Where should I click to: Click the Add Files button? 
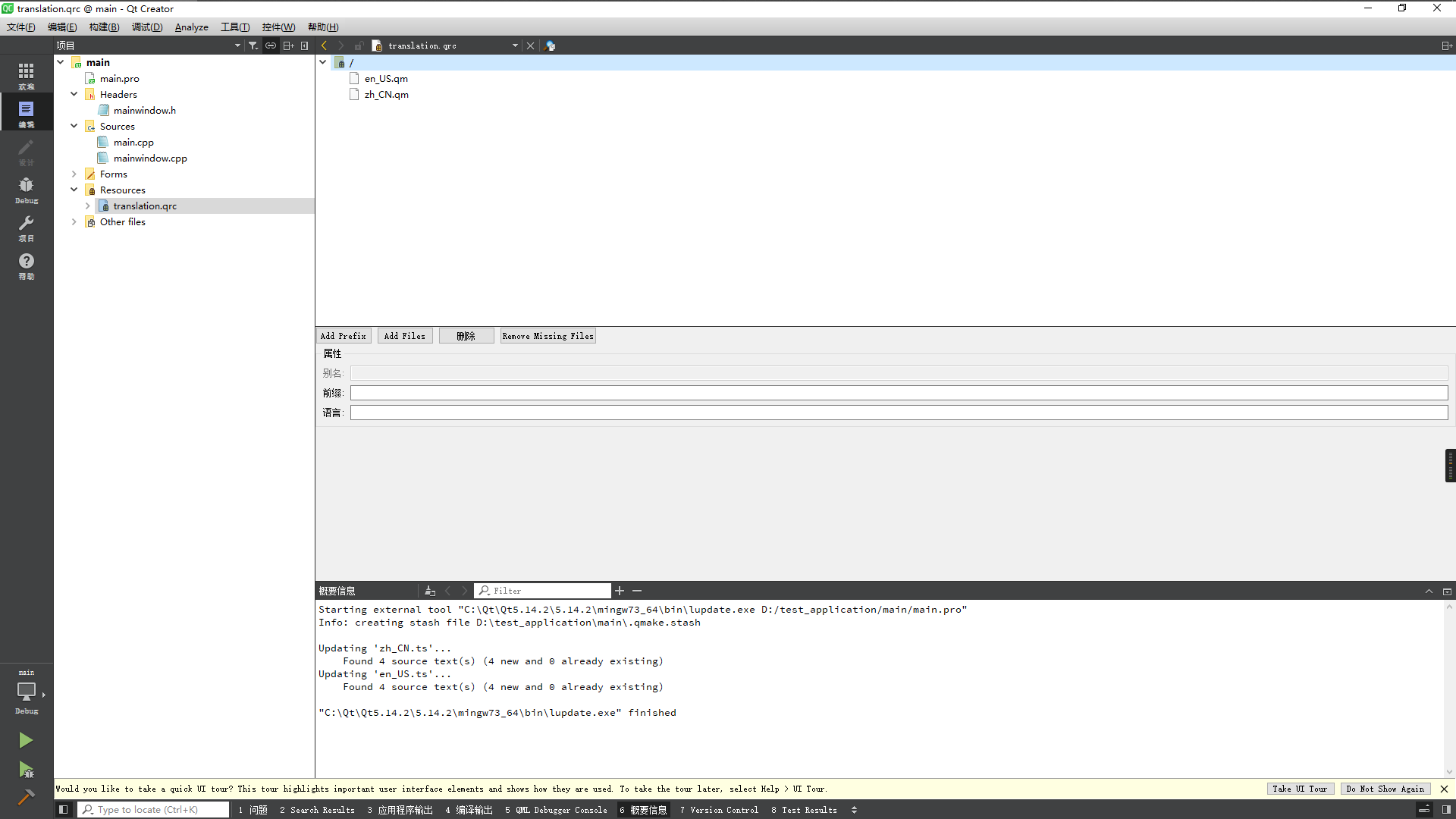coord(405,336)
